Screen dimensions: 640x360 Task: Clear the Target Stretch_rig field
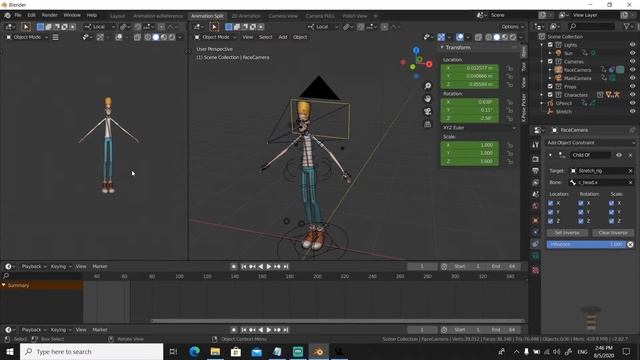coord(630,171)
